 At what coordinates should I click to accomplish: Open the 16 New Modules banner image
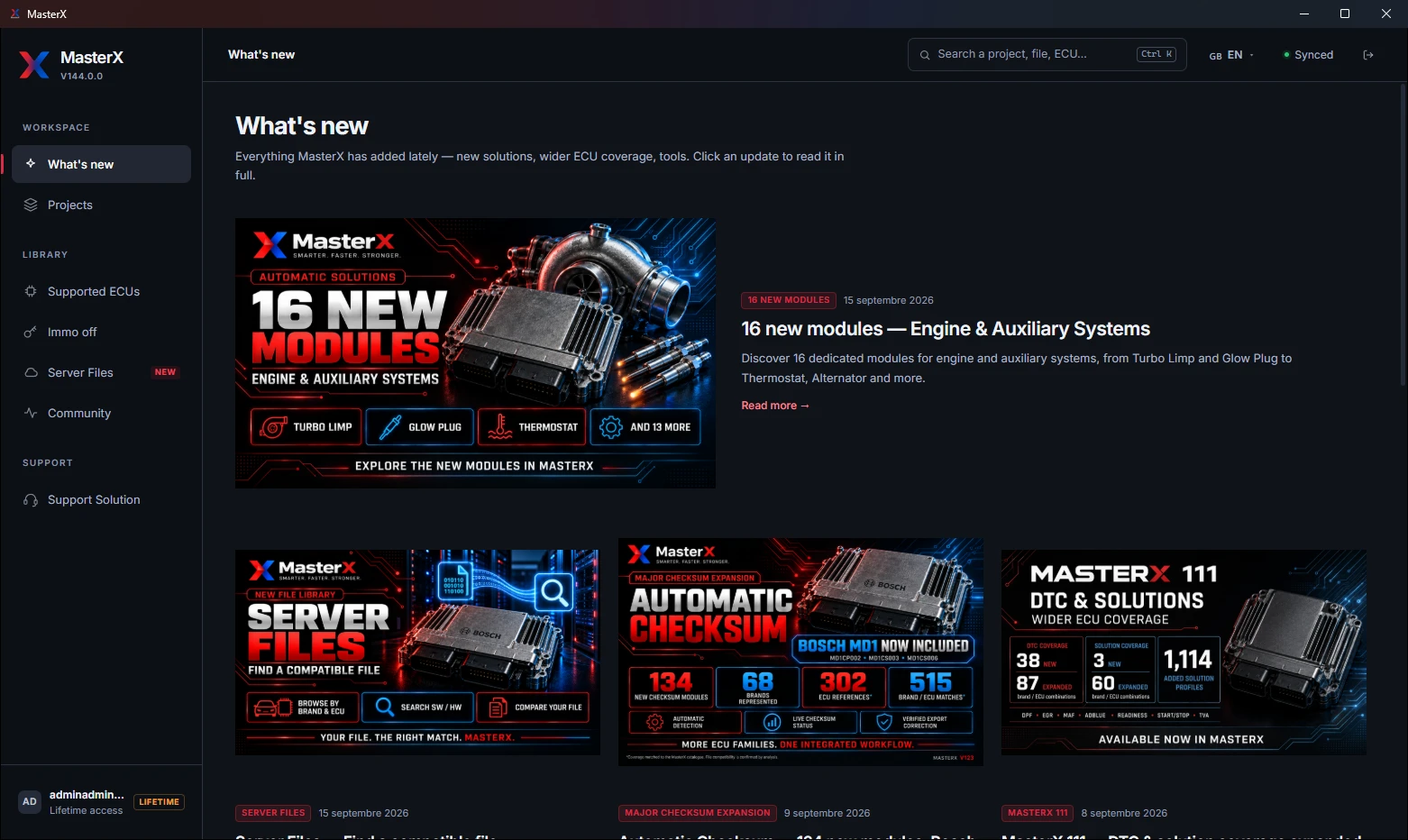tap(476, 353)
